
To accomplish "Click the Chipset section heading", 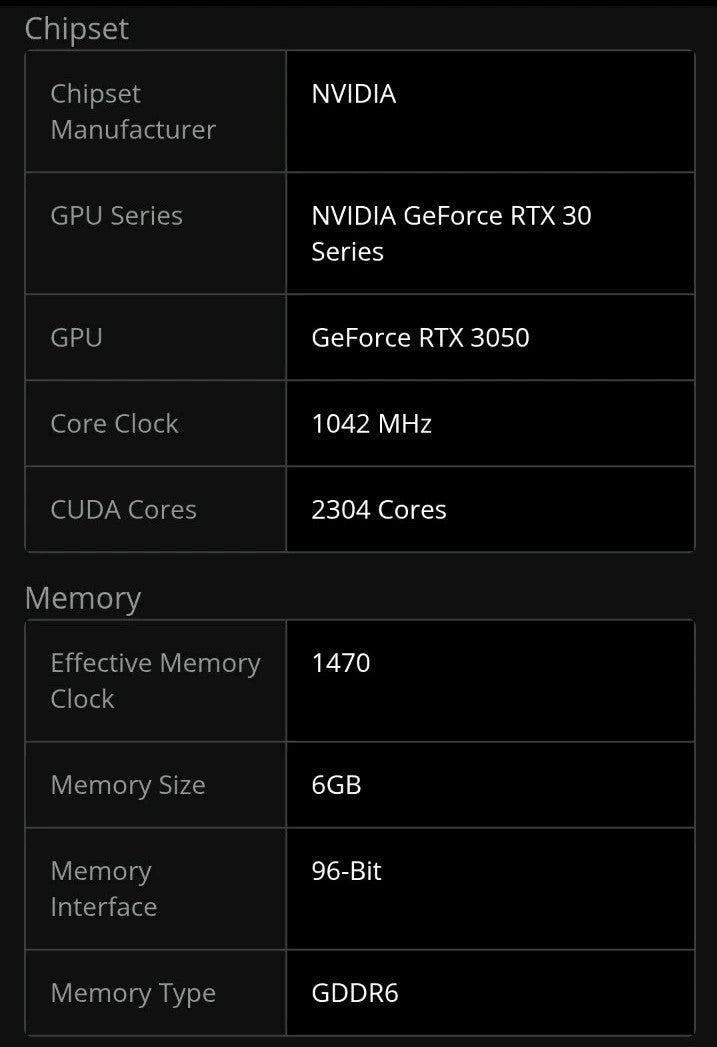I will (x=77, y=29).
